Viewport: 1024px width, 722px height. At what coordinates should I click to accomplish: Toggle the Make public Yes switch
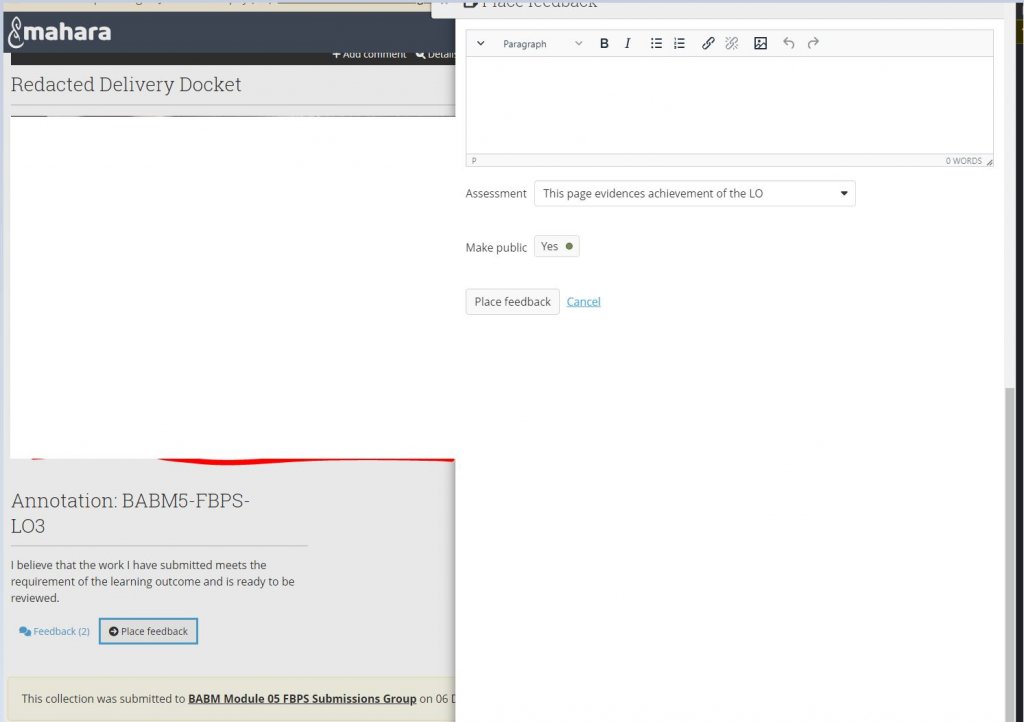(557, 247)
